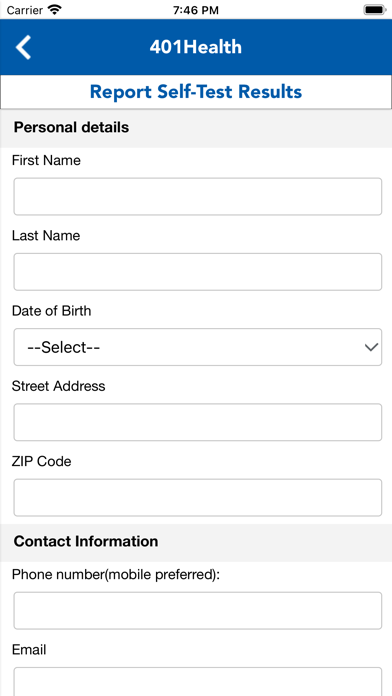Click the Email input field
The width and height of the screenshot is (392, 696).
tap(198, 682)
